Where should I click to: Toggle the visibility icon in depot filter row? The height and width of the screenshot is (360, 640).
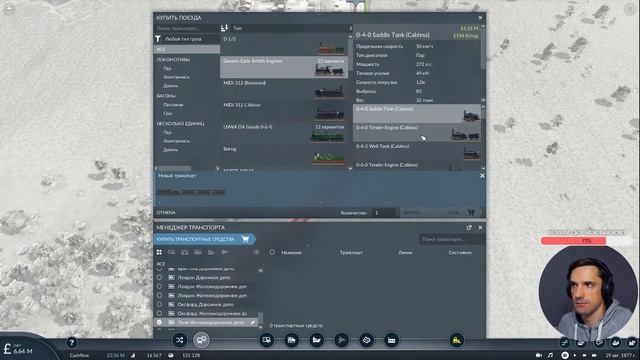pos(256,252)
